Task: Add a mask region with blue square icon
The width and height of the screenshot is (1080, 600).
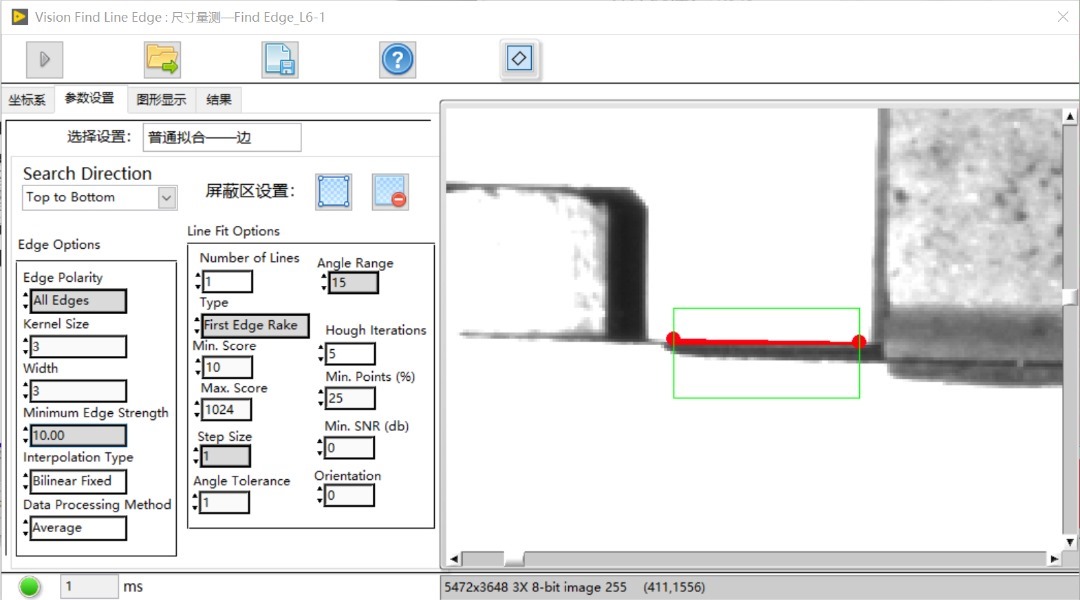Action: (x=334, y=192)
